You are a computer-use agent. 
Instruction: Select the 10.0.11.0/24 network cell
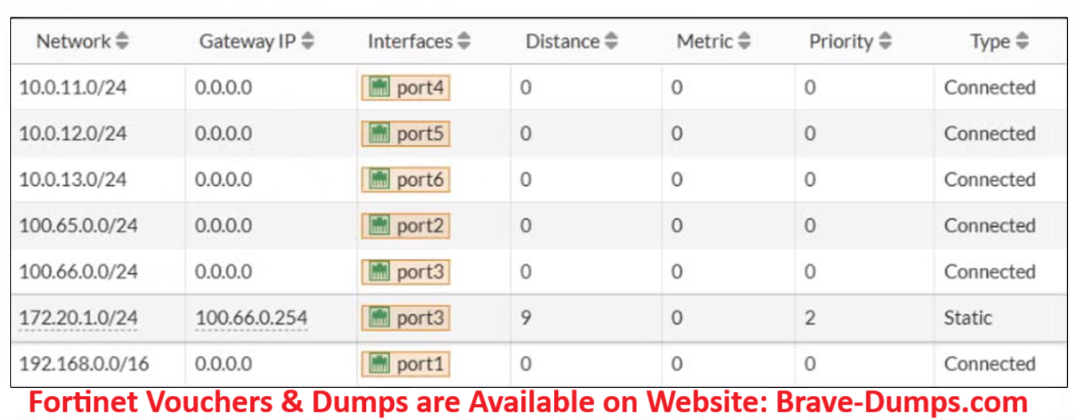[73, 88]
